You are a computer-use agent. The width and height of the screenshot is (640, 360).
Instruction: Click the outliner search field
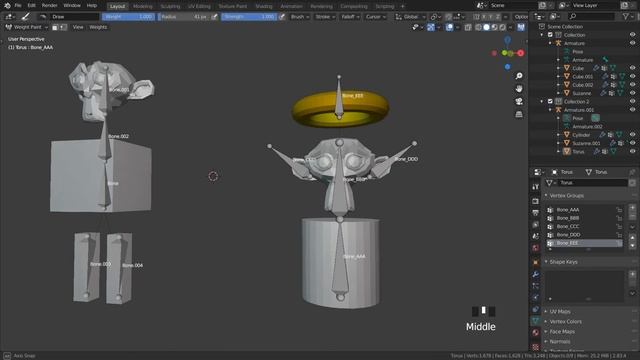point(592,16)
